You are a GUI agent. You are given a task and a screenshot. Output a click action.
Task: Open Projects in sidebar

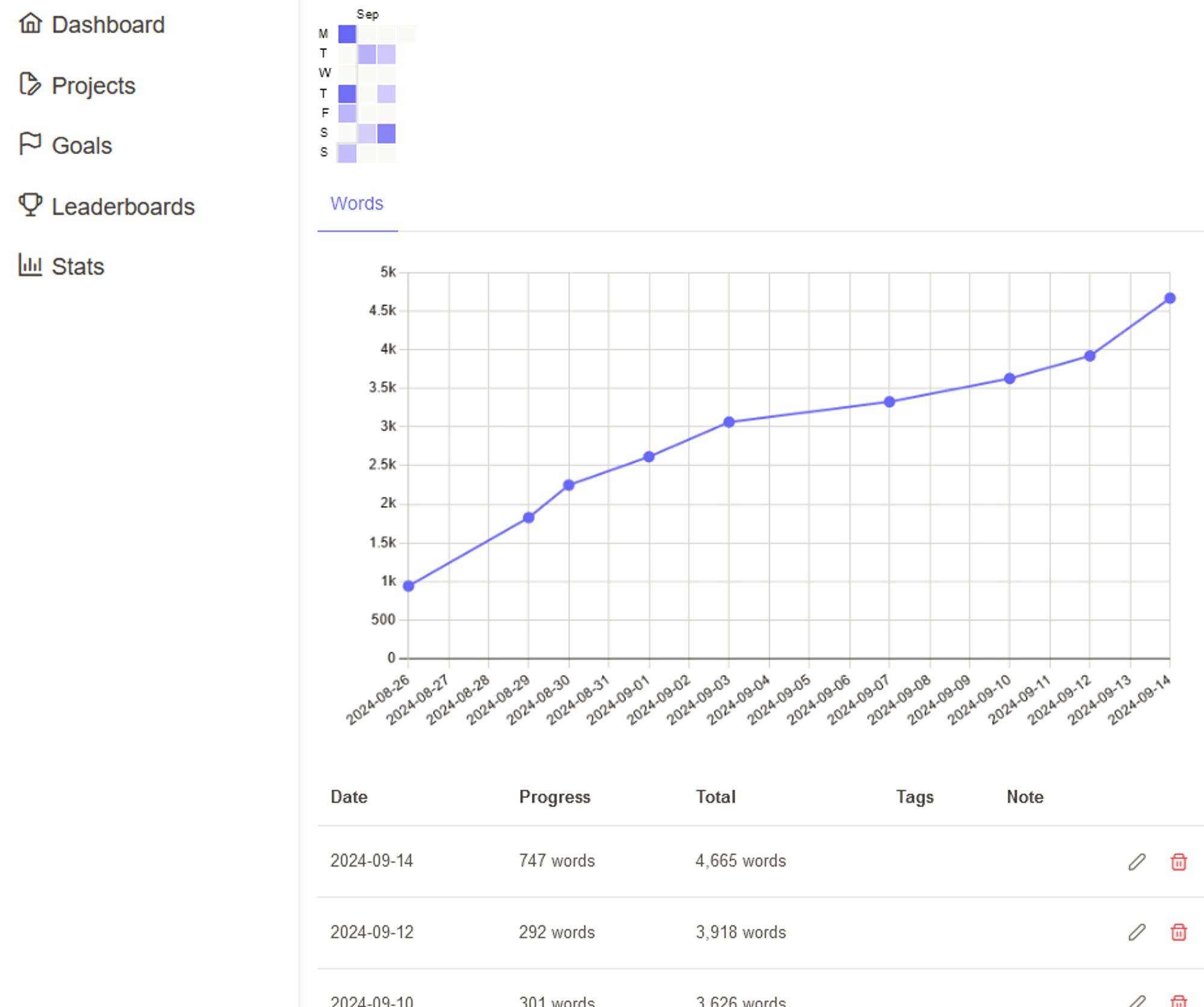pyautogui.click(x=93, y=86)
